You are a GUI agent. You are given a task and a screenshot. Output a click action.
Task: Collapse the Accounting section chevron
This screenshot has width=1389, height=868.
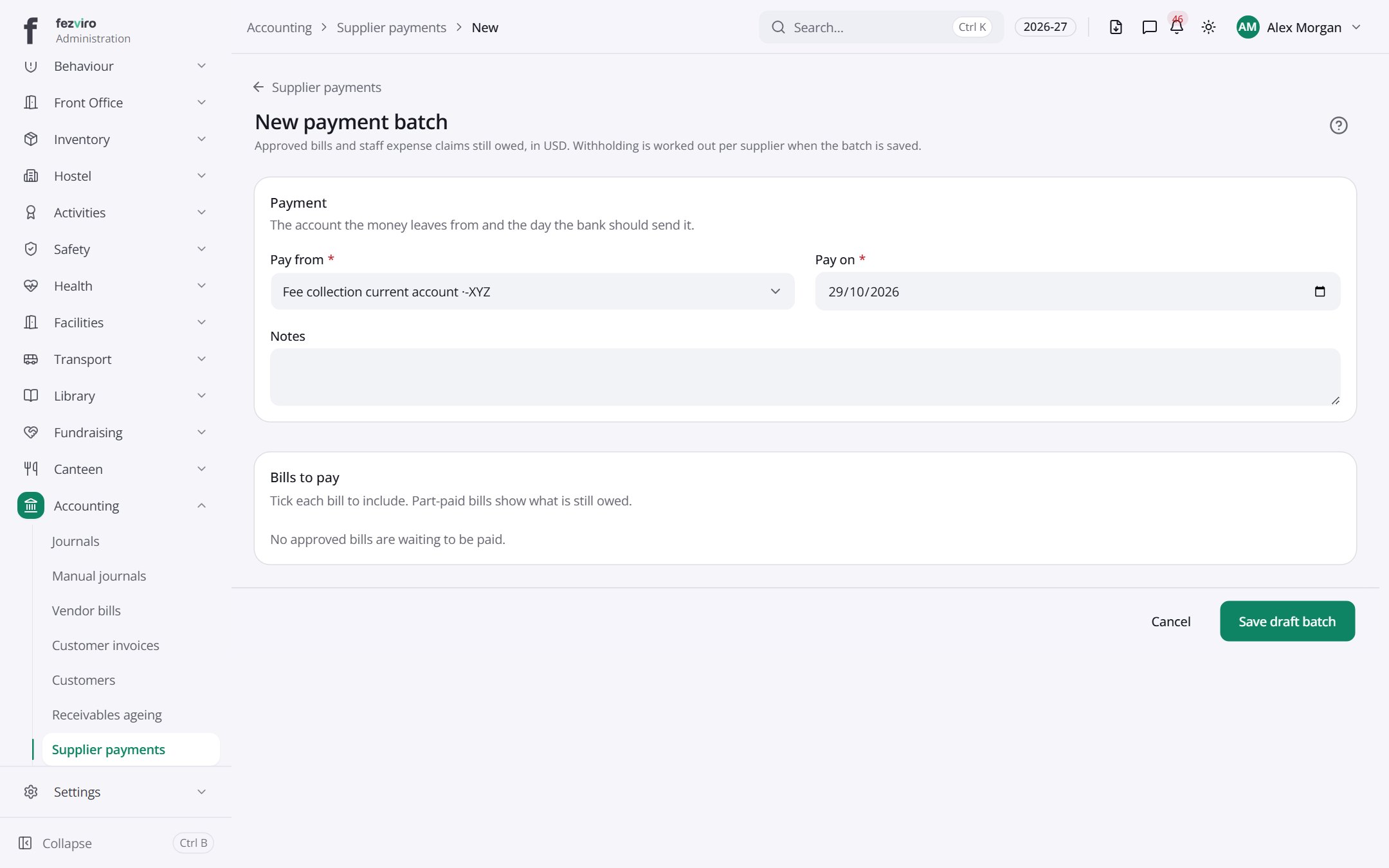(201, 506)
